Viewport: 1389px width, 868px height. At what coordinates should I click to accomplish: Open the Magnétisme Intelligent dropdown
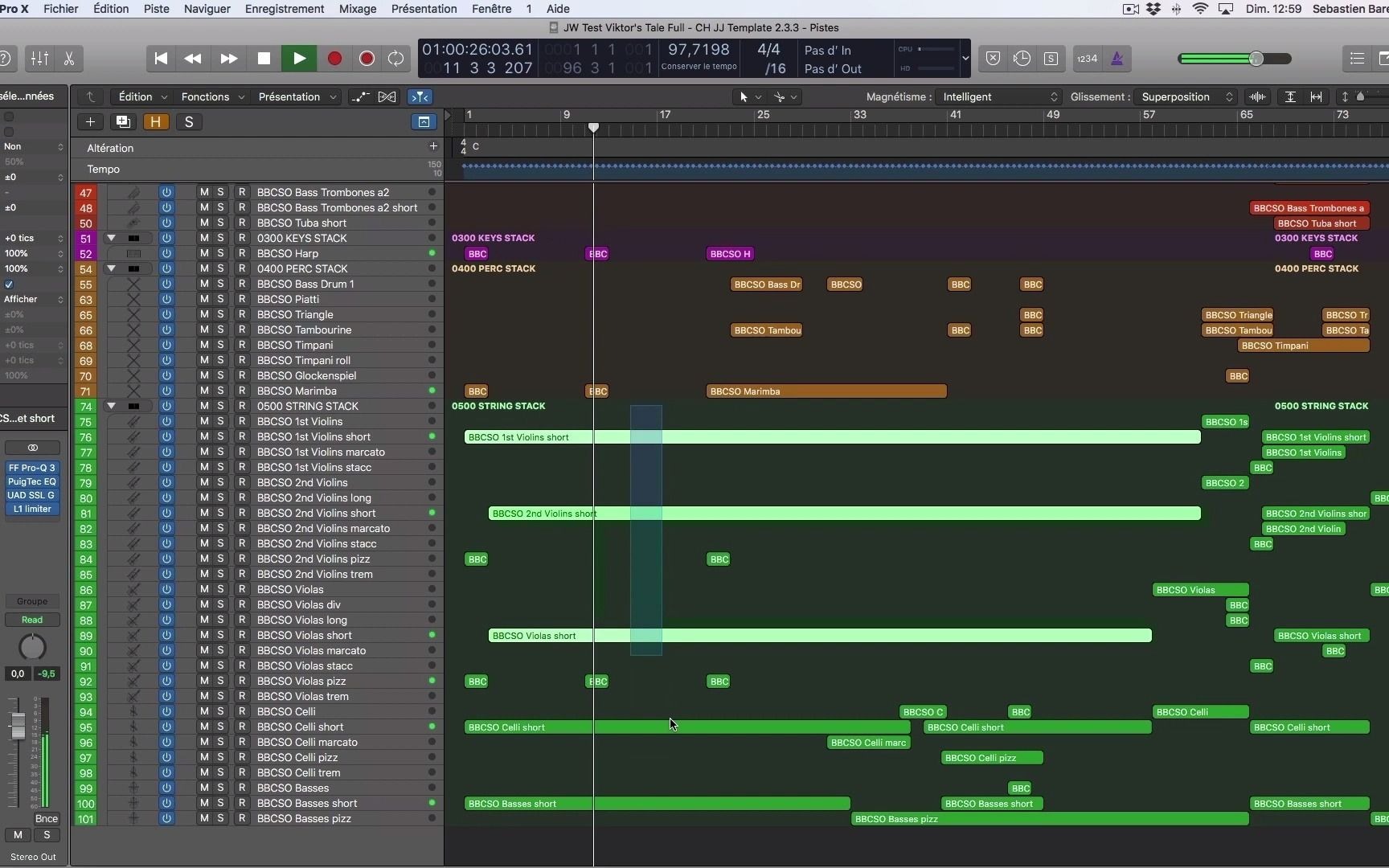tap(998, 96)
